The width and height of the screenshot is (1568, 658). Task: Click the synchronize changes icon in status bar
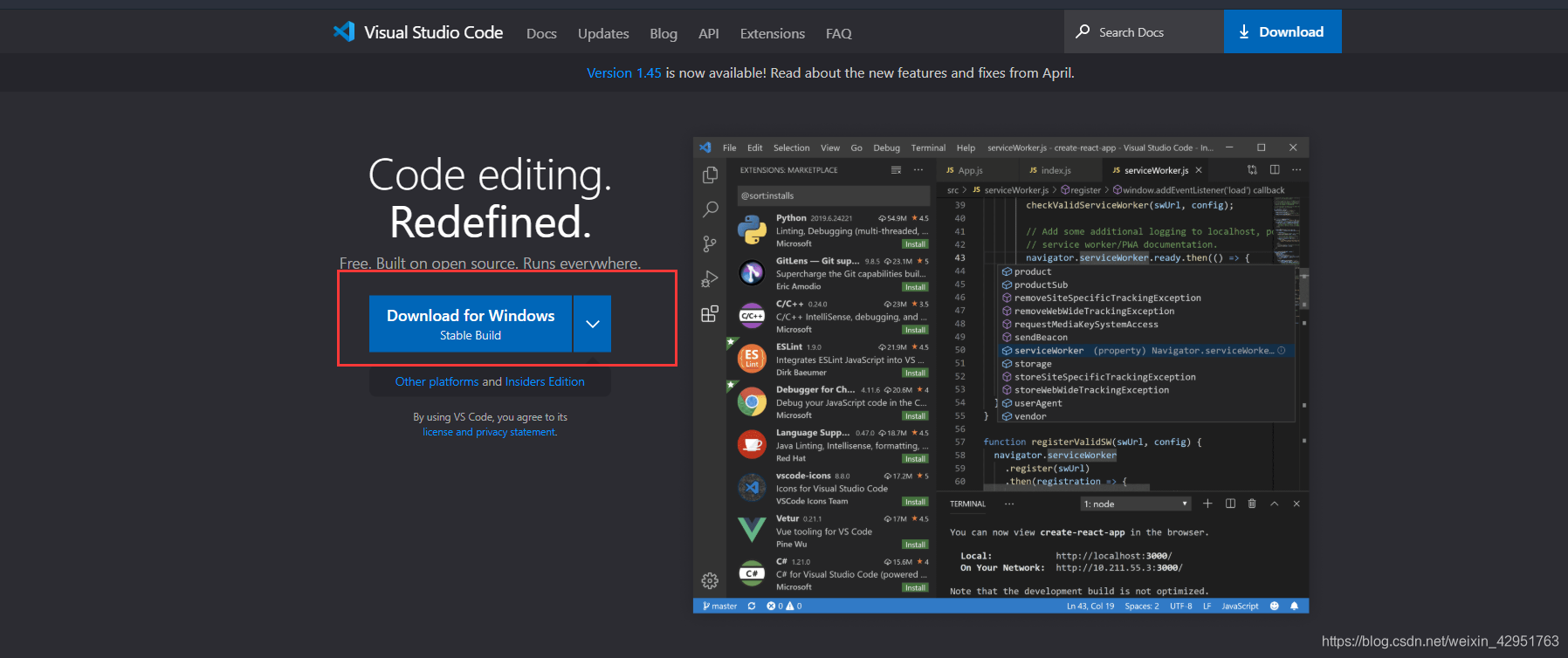click(x=752, y=606)
